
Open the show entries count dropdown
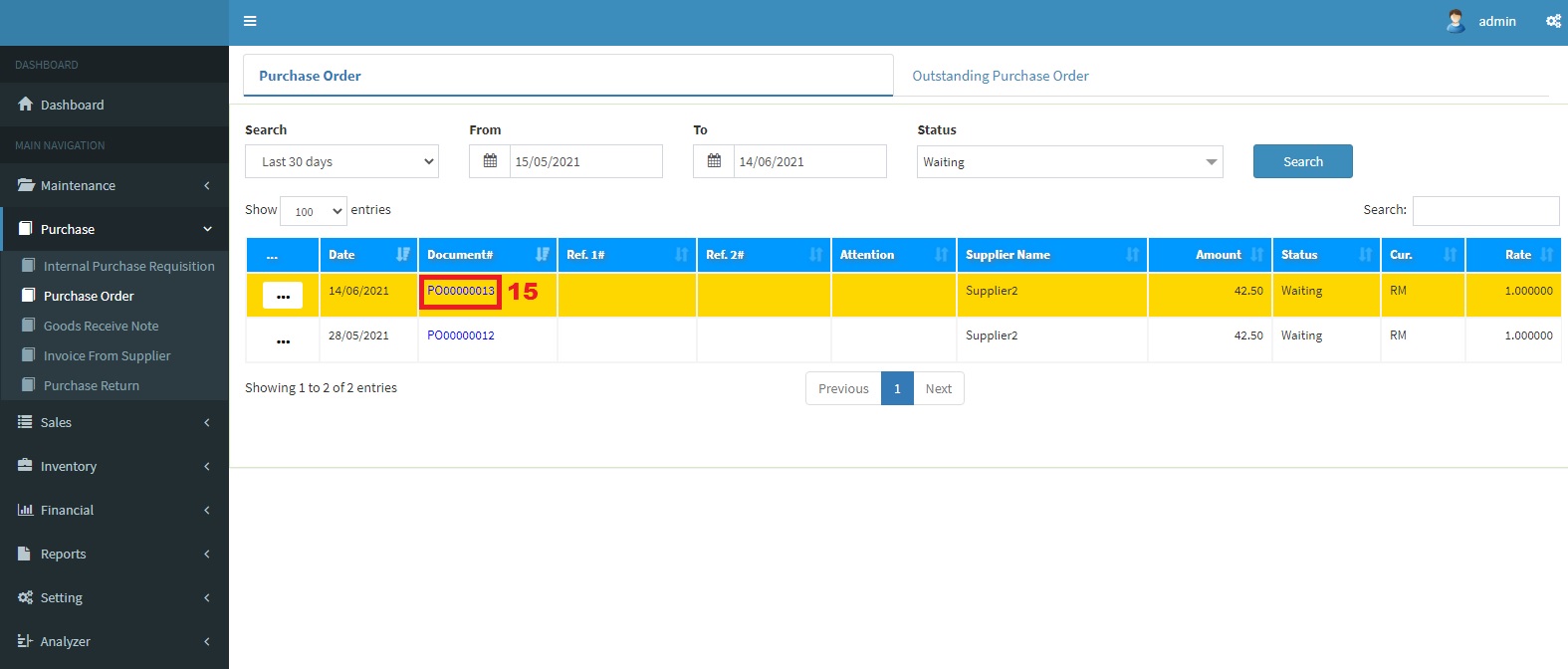[314, 211]
